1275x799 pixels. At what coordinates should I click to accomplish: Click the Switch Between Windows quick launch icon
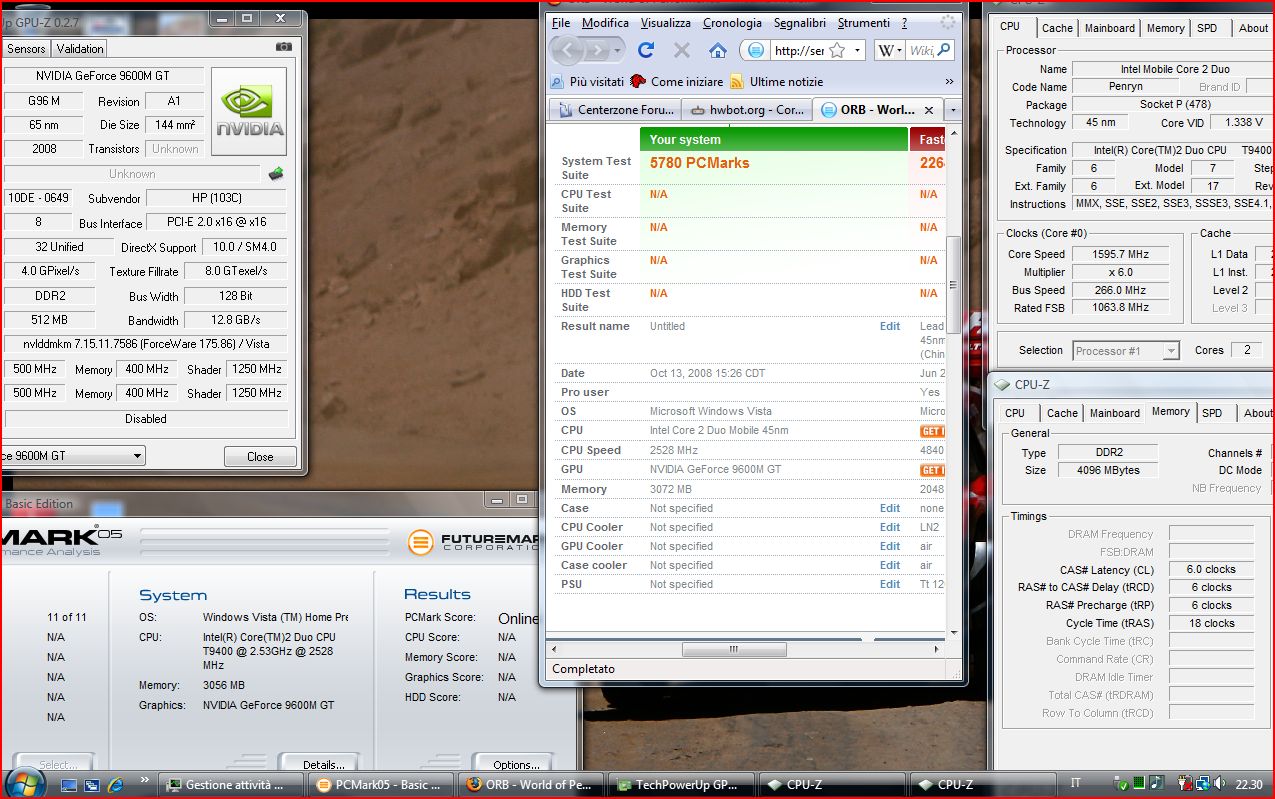point(92,785)
